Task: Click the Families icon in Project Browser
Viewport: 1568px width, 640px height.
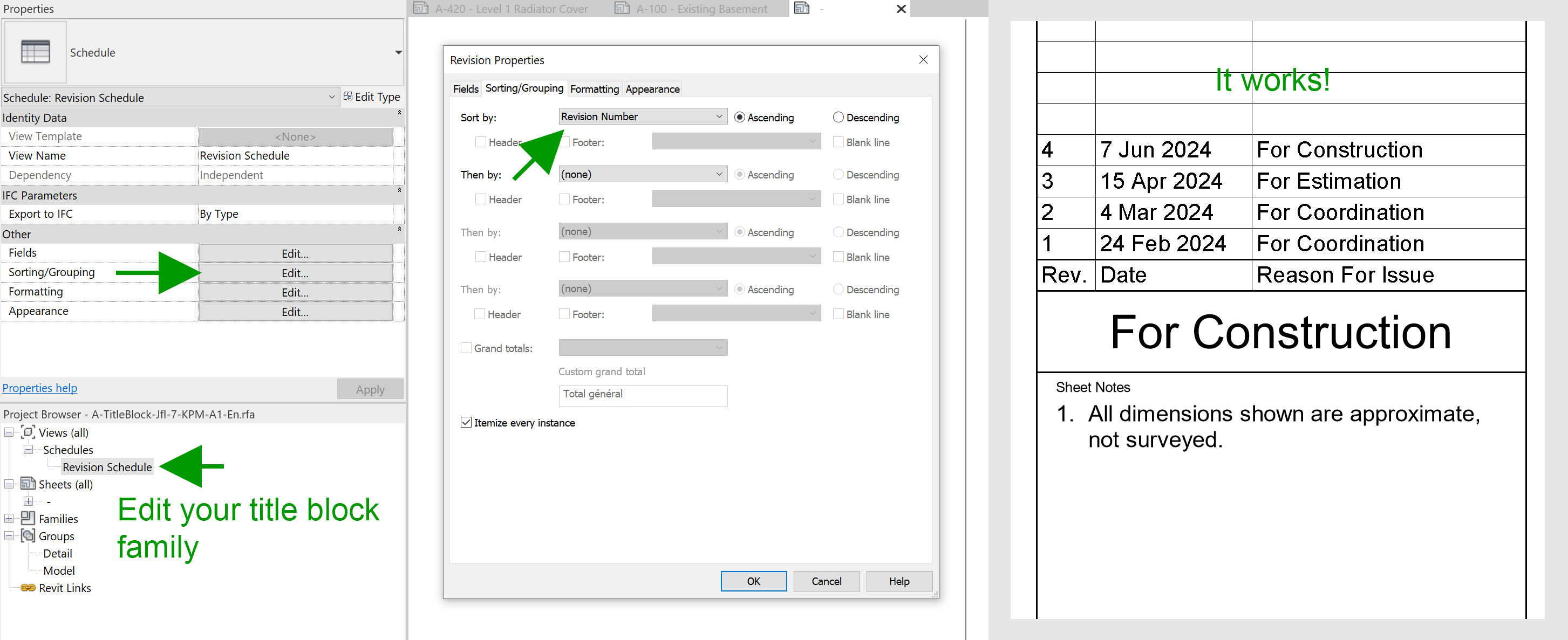Action: tap(28, 518)
